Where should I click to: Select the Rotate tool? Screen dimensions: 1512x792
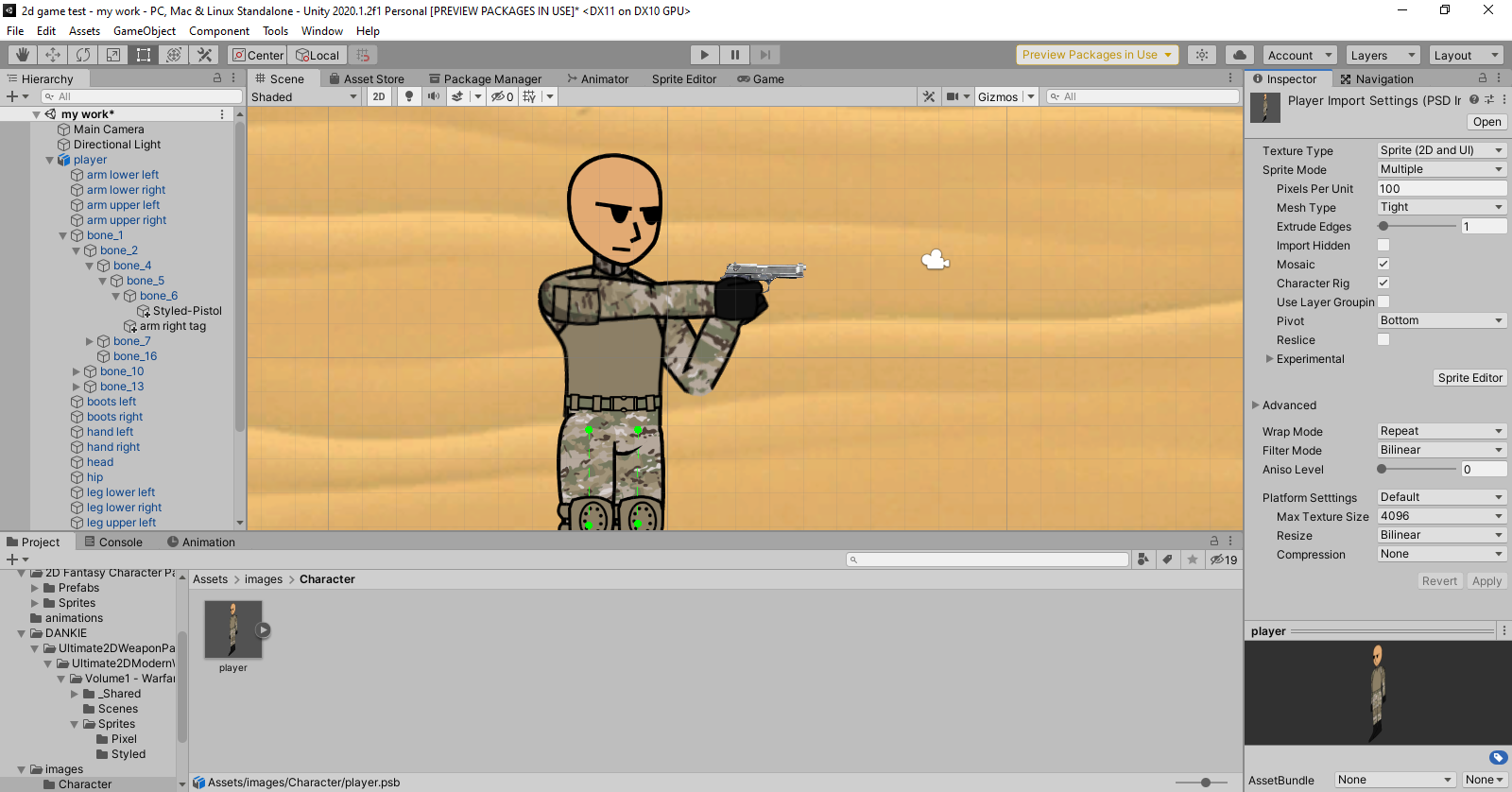point(83,55)
